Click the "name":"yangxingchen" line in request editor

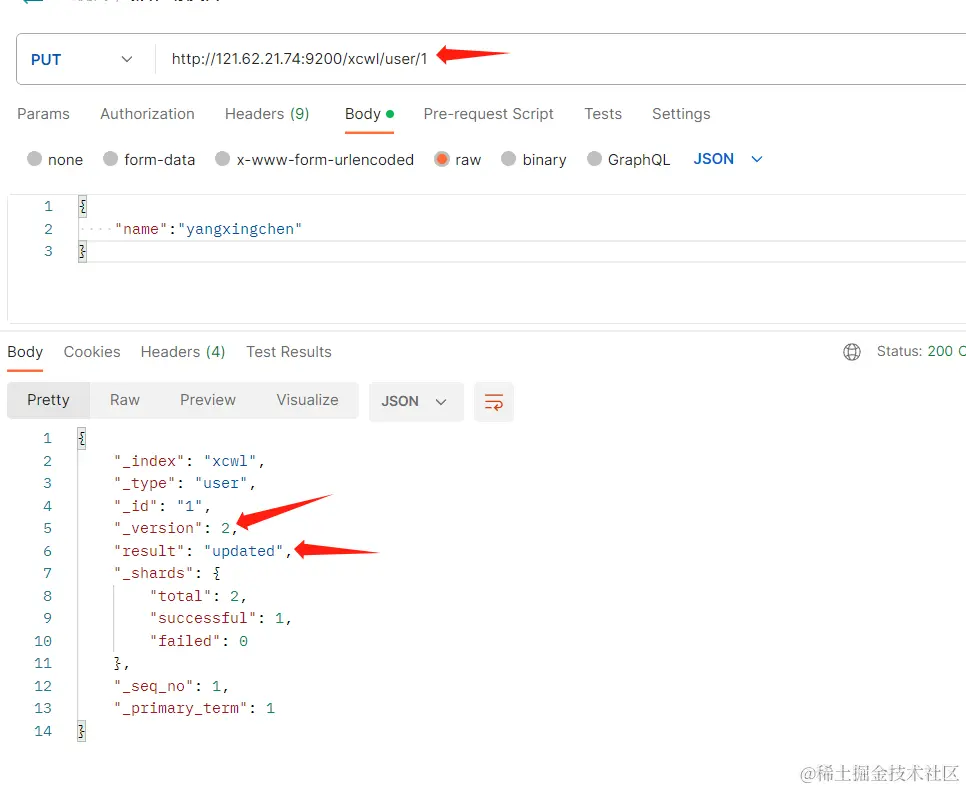pos(208,229)
